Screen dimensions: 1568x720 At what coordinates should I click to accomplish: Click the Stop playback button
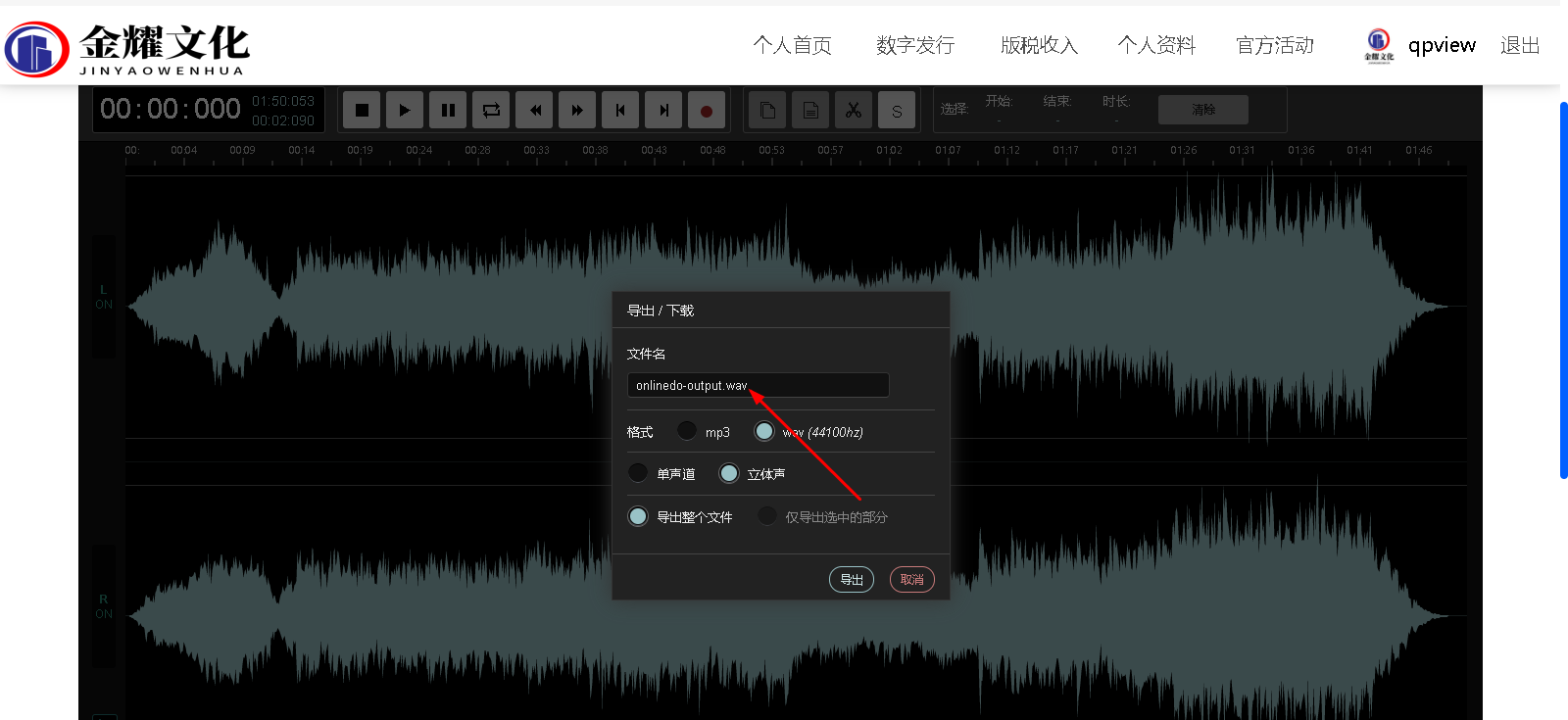362,111
